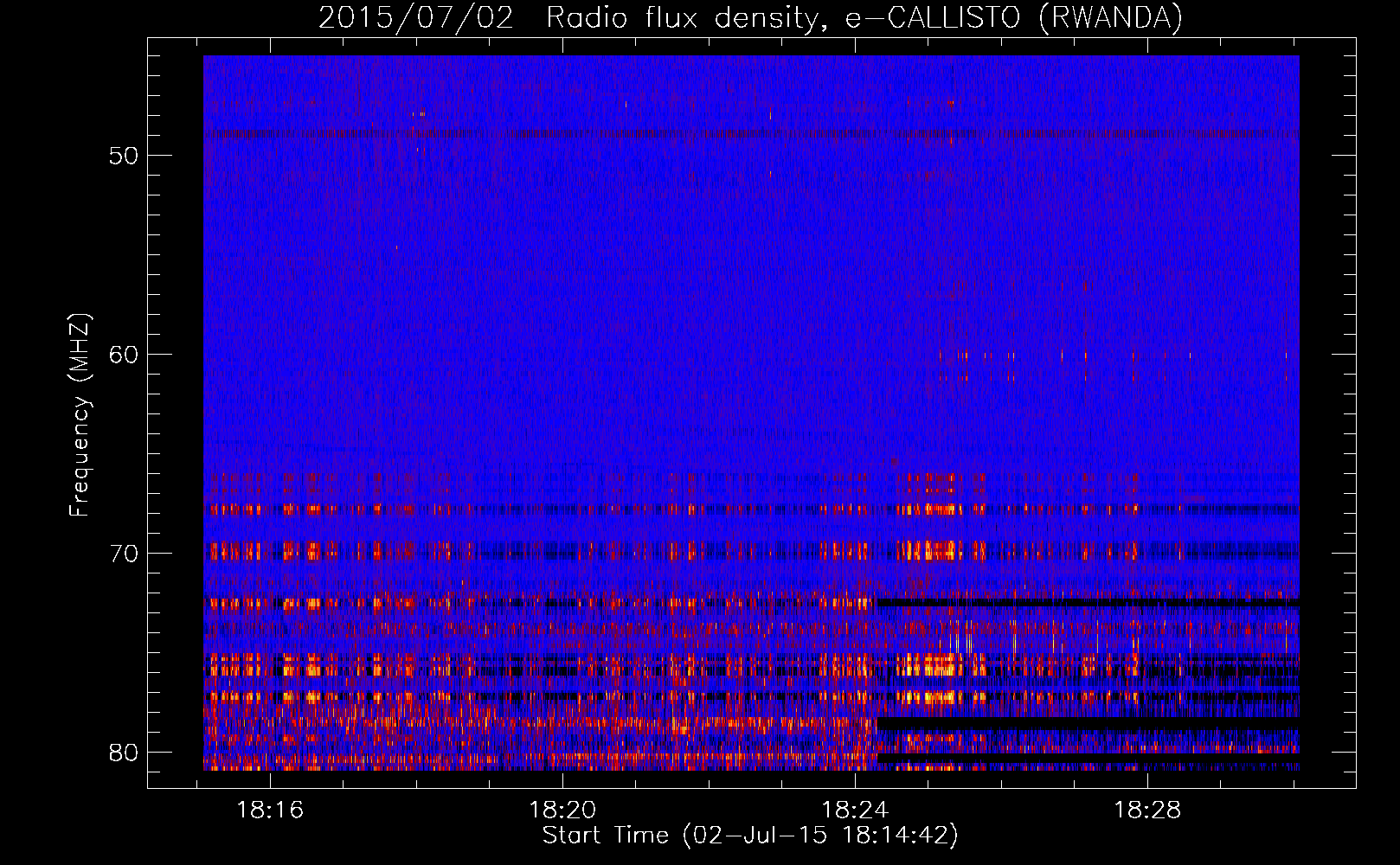Pick the 18:24 time tick label

pyautogui.click(x=855, y=811)
